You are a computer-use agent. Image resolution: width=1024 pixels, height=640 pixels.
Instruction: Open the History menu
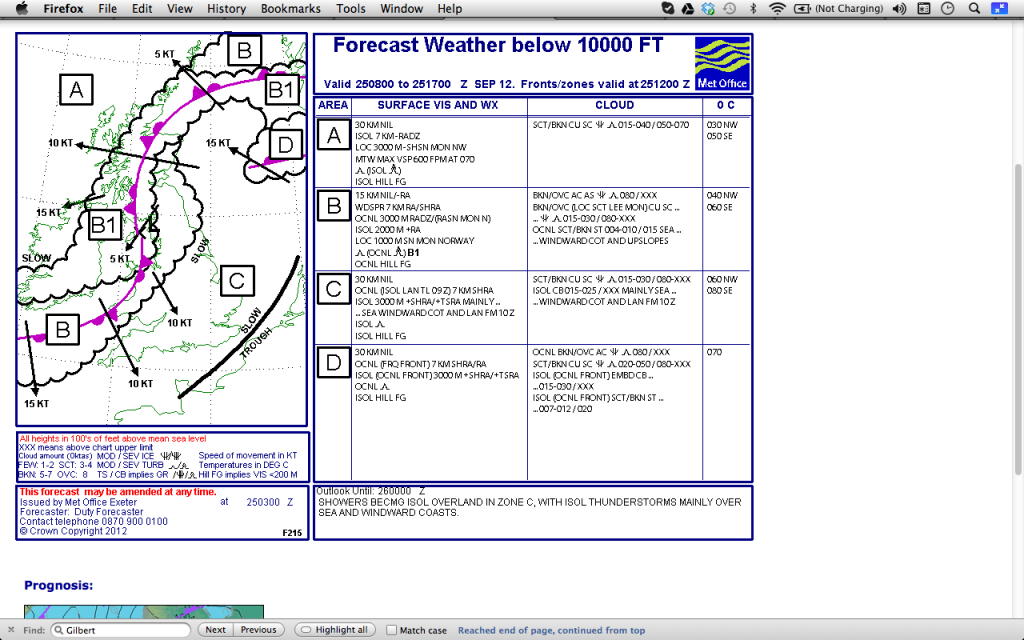click(226, 8)
